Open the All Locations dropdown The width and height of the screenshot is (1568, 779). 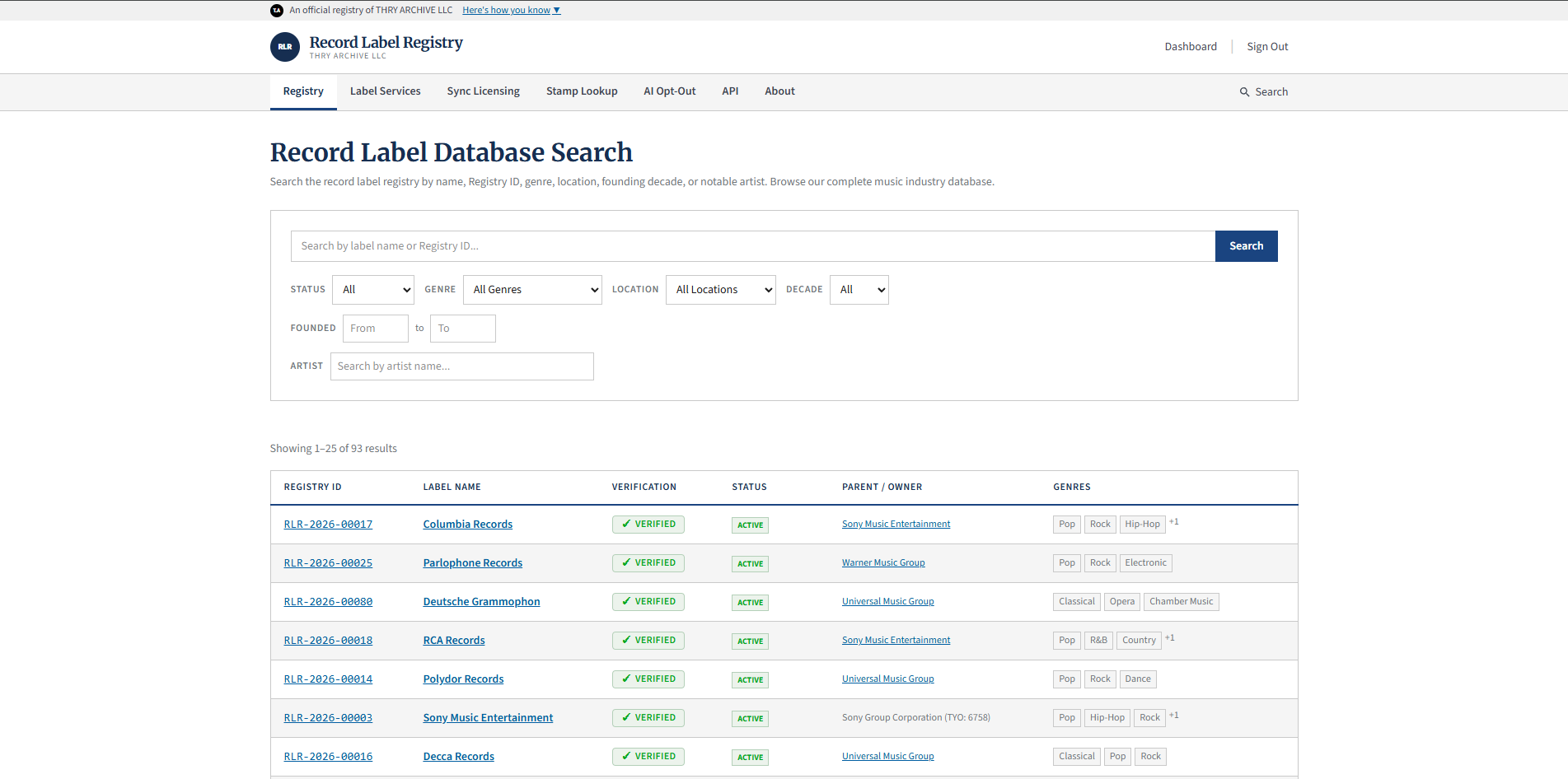721,290
